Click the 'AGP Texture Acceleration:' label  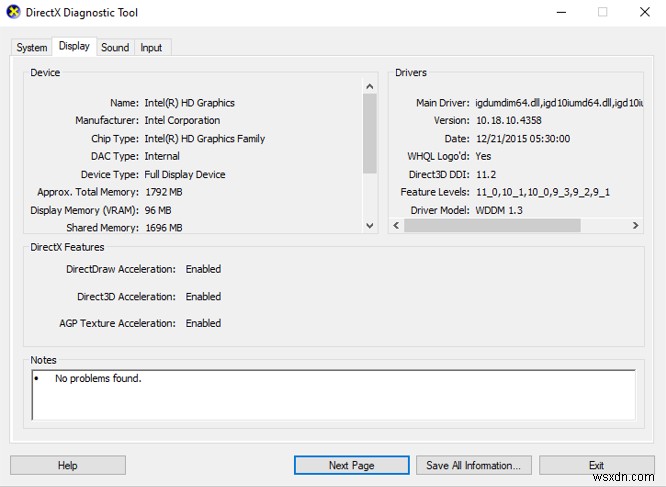coord(118,323)
